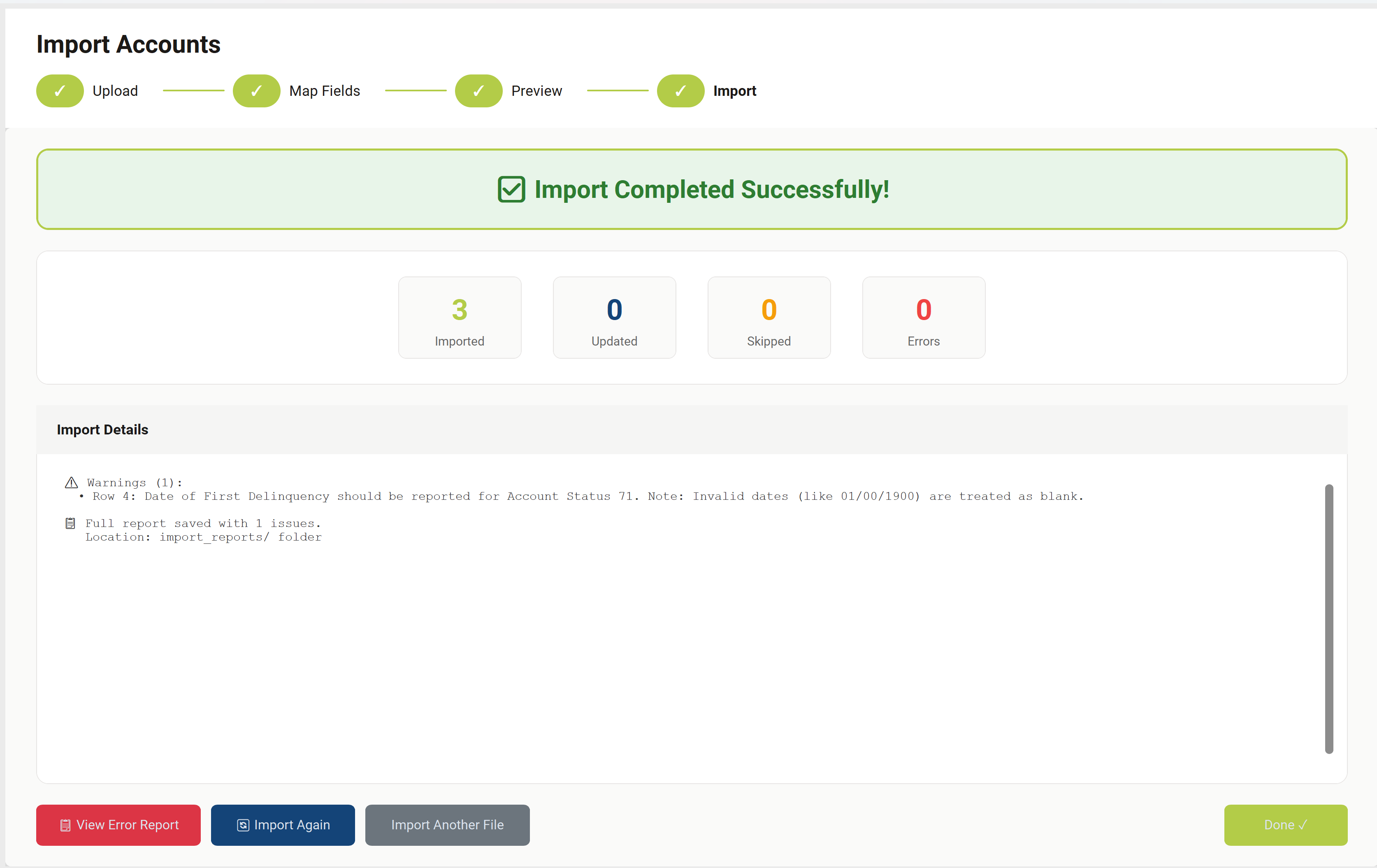Click the success checkbox icon in the banner

(511, 189)
